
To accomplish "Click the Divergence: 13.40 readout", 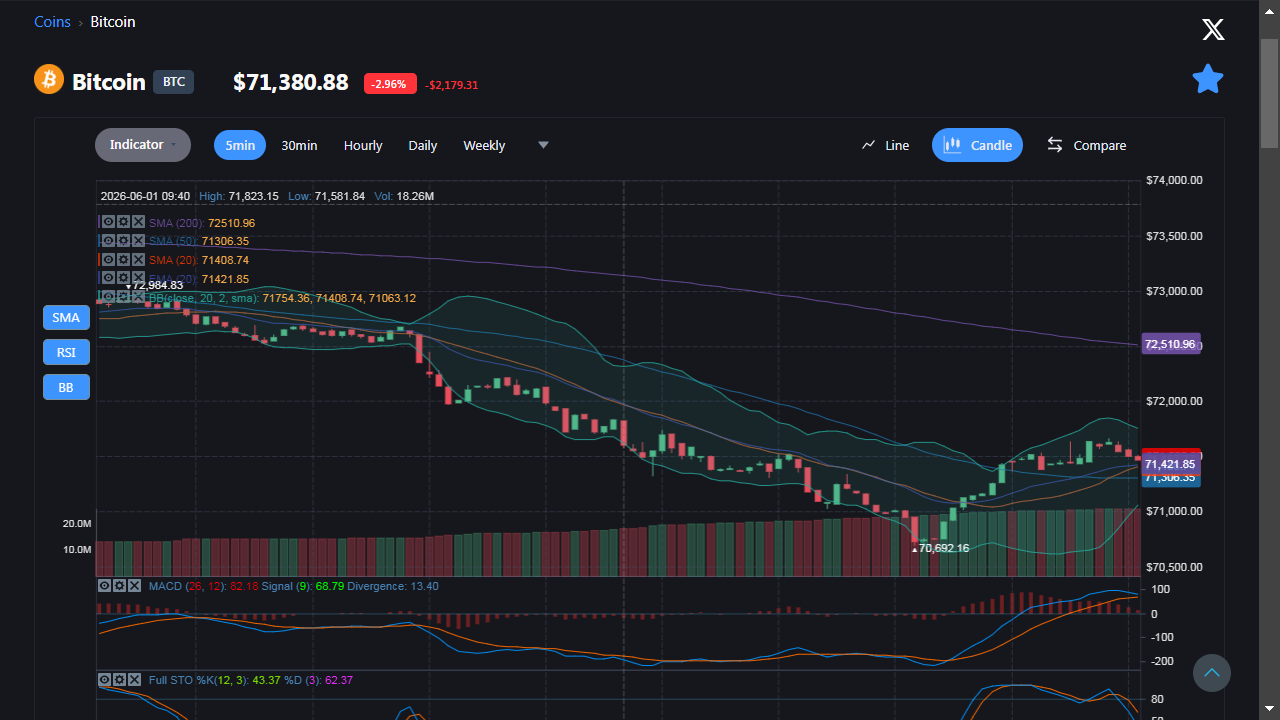I will pos(393,586).
